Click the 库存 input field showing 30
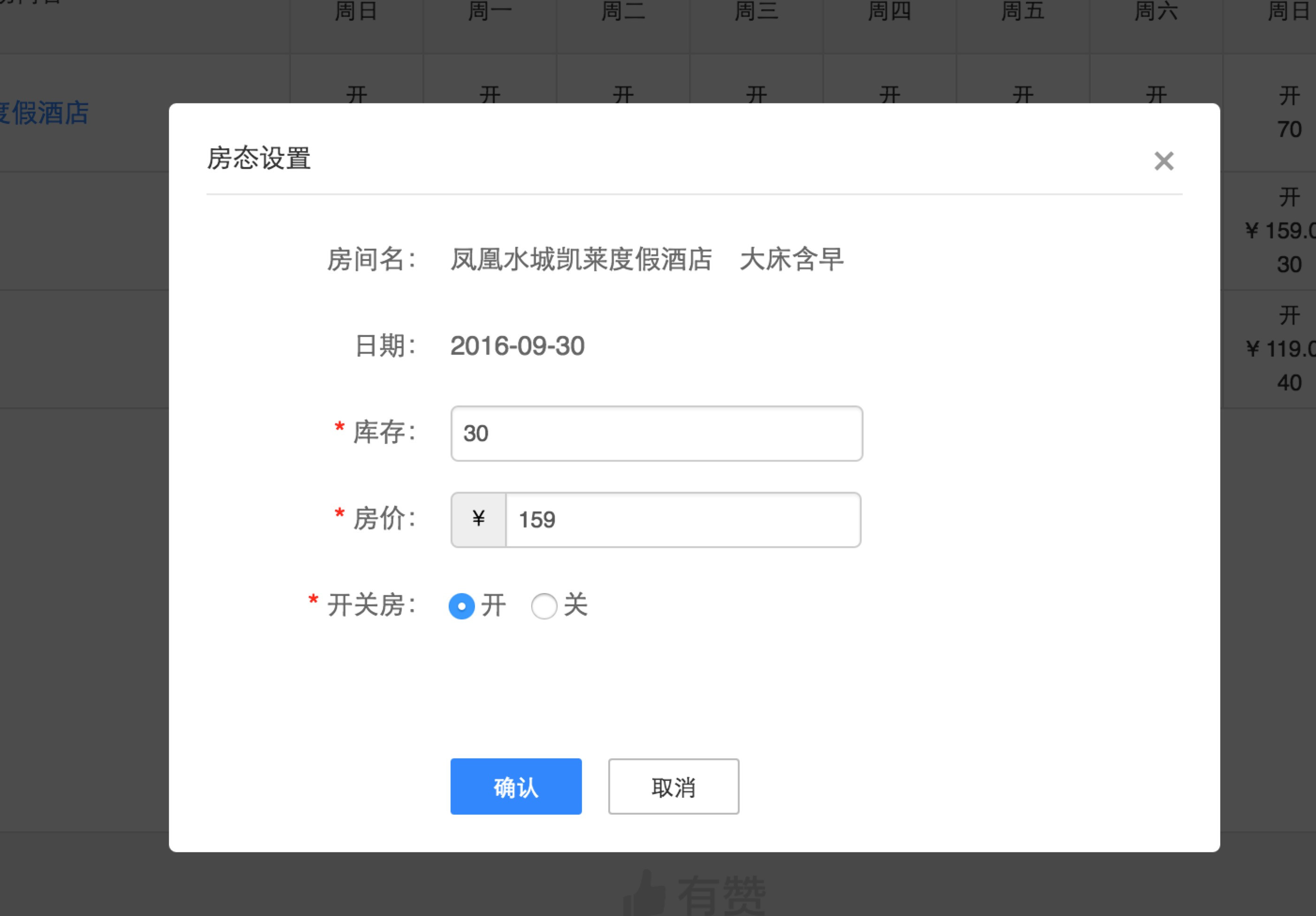Image resolution: width=1316 pixels, height=916 pixels. [x=656, y=433]
